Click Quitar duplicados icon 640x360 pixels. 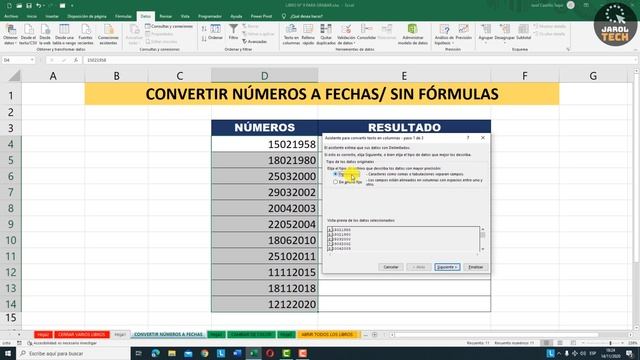click(x=326, y=34)
